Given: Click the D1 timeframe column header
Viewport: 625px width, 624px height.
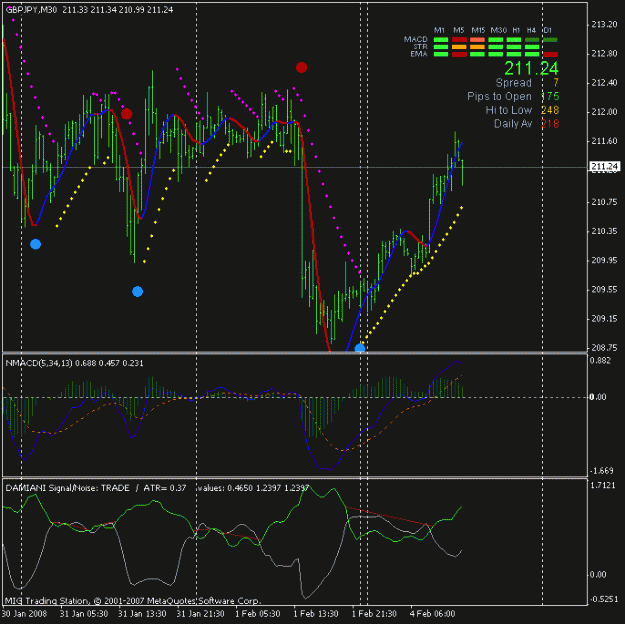Looking at the screenshot, I should pos(547,30).
